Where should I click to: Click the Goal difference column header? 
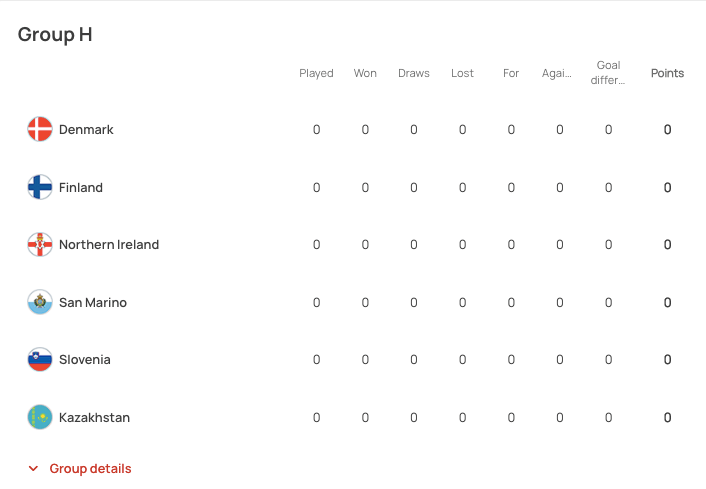pyautogui.click(x=608, y=73)
